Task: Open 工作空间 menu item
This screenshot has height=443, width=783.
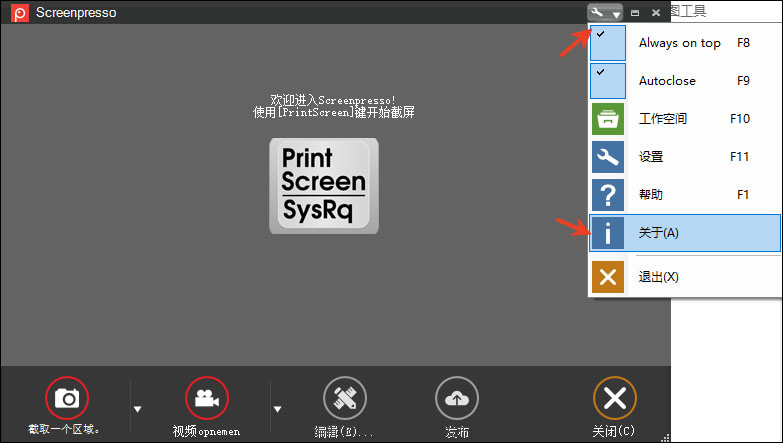Action: point(685,119)
